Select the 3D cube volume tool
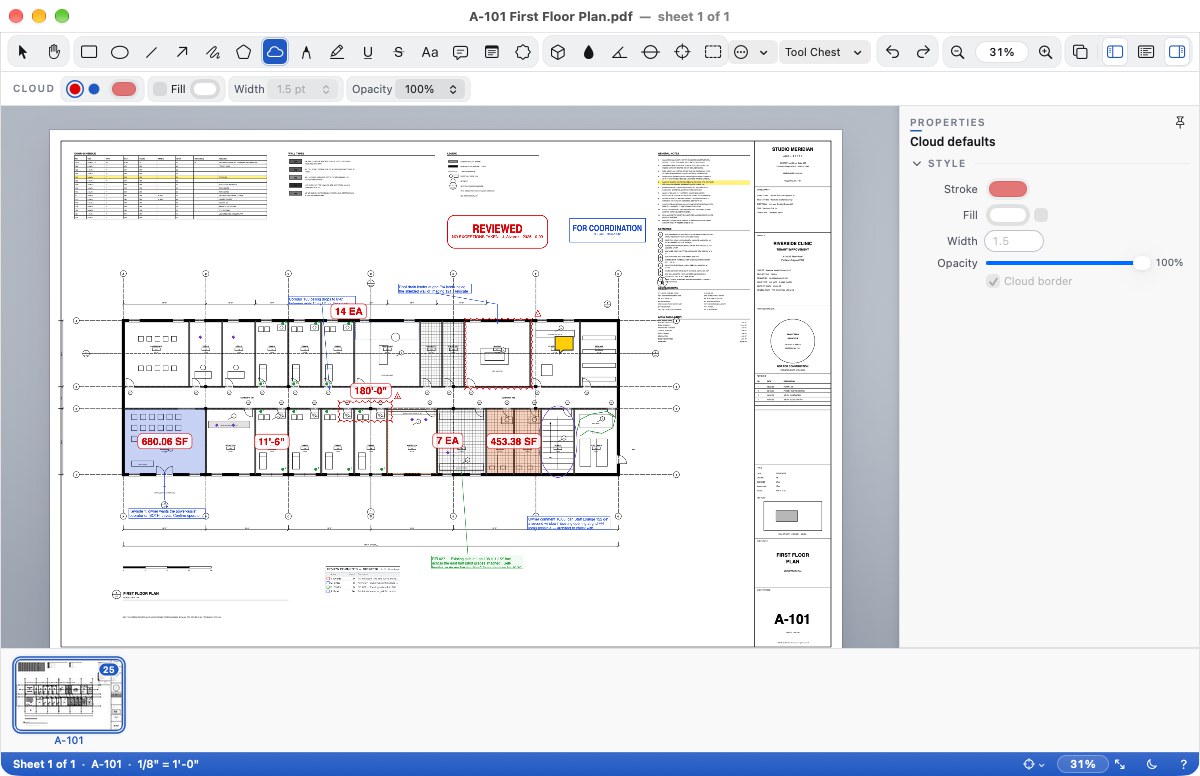The height and width of the screenshot is (776, 1200). [559, 52]
